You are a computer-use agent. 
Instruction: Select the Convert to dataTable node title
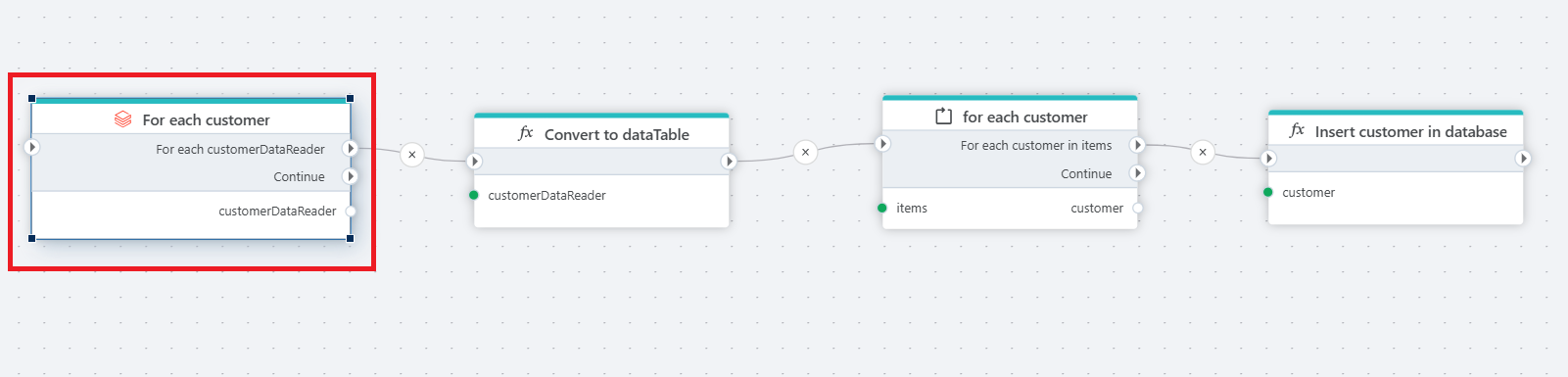pos(617,134)
